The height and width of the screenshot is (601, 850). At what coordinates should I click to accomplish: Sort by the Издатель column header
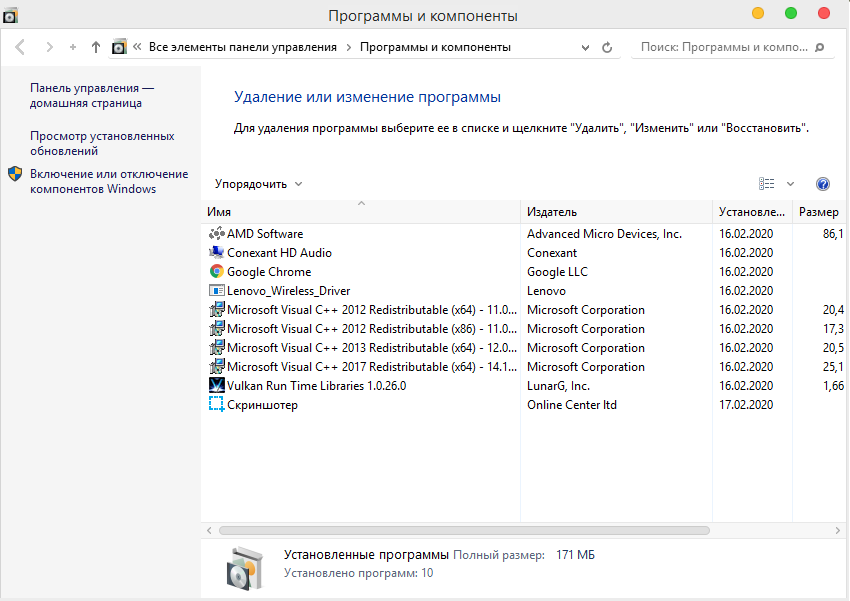[x=616, y=212]
